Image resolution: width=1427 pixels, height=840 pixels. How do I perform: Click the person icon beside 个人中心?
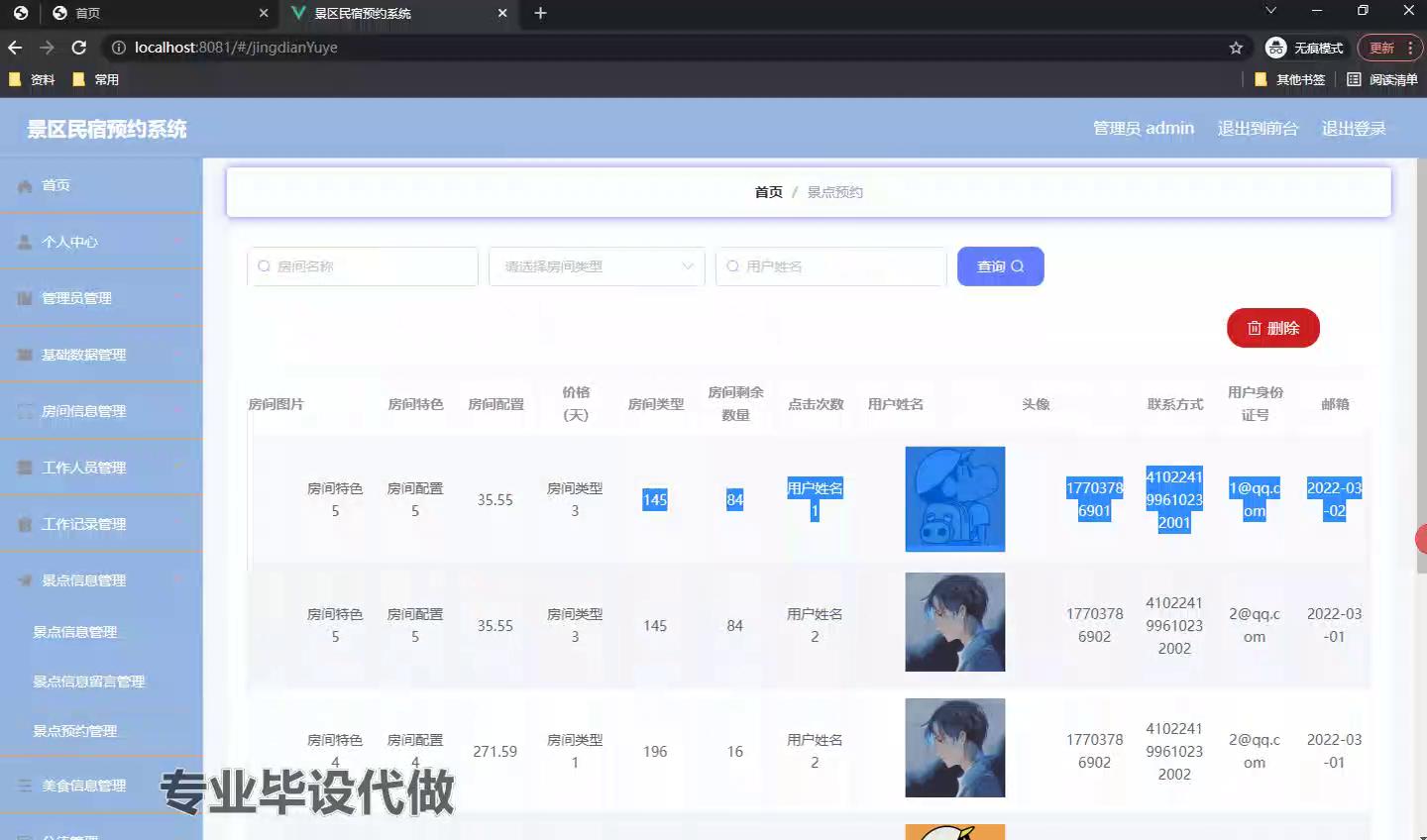click(x=25, y=243)
